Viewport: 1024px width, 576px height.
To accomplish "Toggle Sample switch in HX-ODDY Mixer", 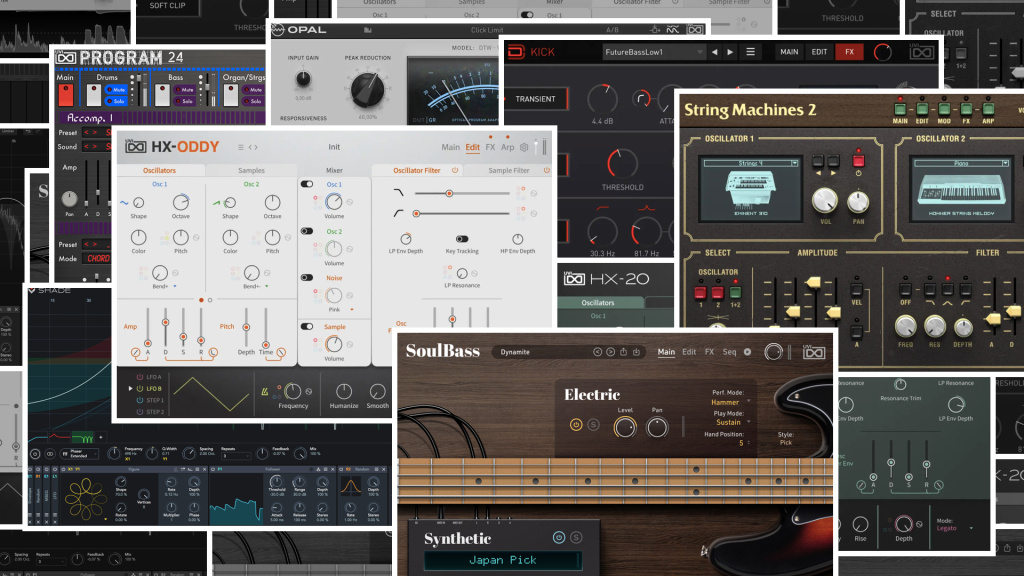I will coord(307,327).
